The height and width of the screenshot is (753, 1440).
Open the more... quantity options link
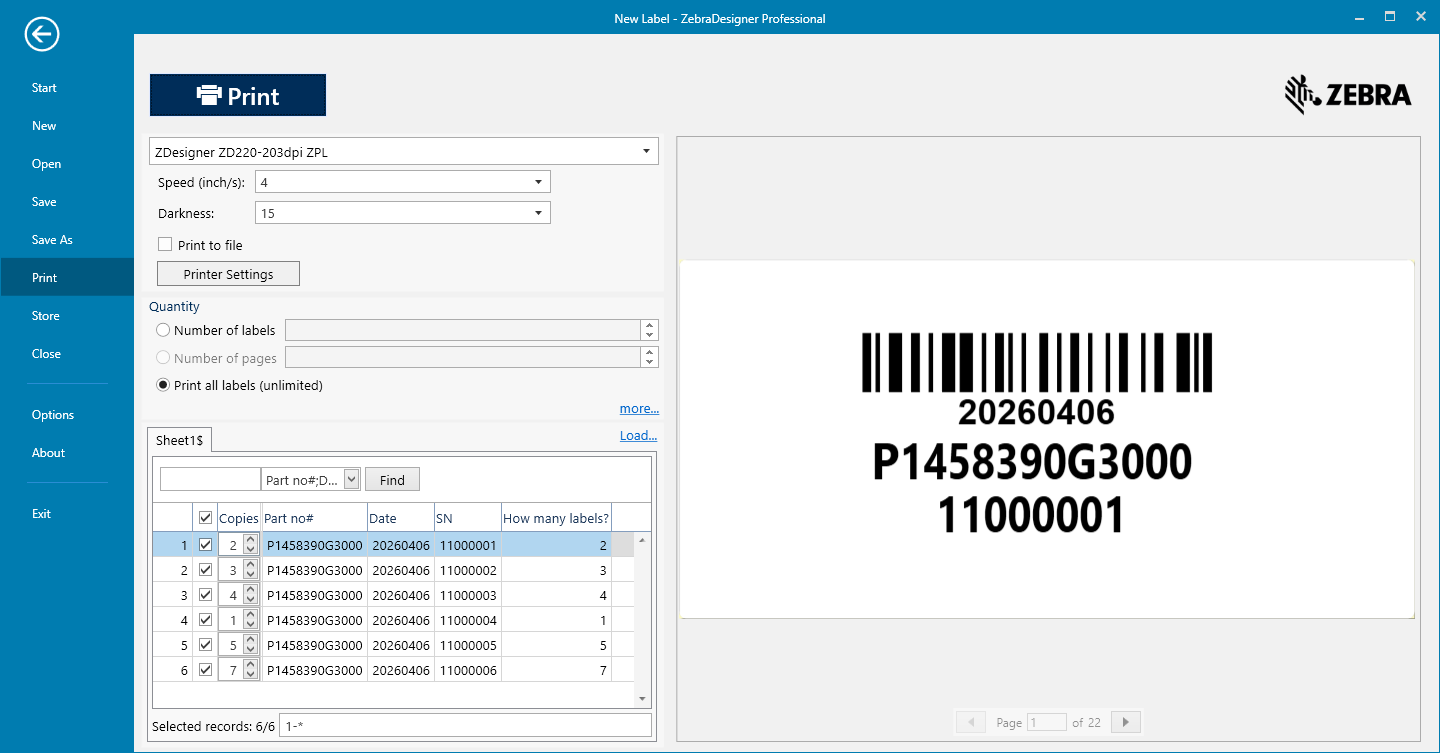(639, 409)
